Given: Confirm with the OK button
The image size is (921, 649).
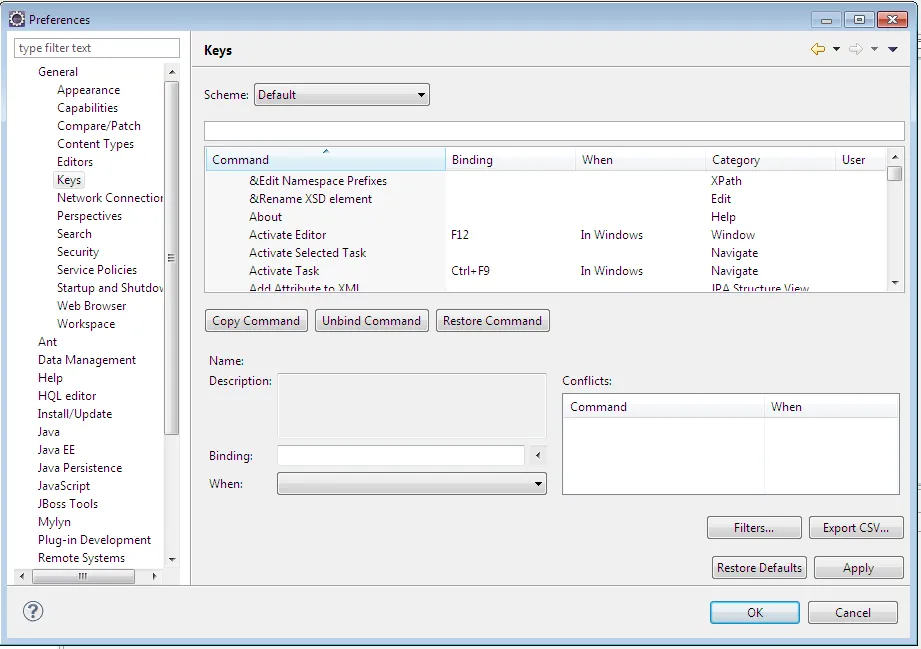Looking at the screenshot, I should pyautogui.click(x=755, y=613).
